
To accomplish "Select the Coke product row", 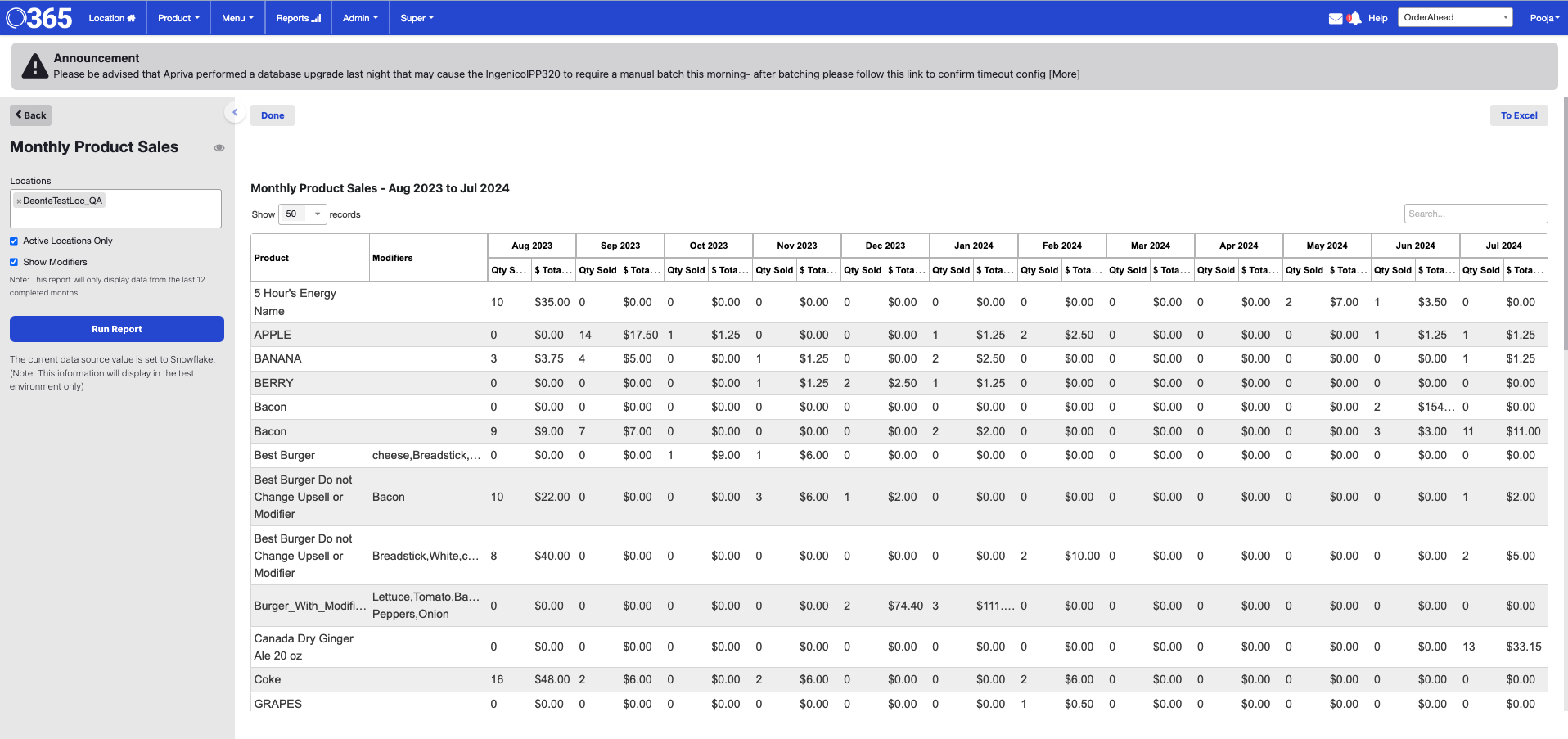I will 899,679.
